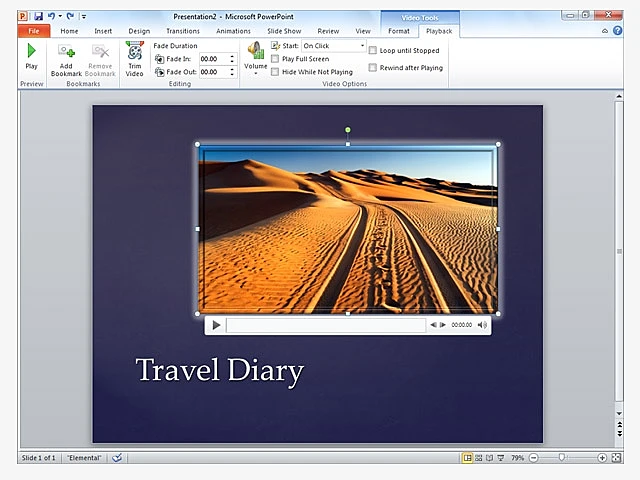Click the Save icon in quick access toolbar

coord(38,16)
